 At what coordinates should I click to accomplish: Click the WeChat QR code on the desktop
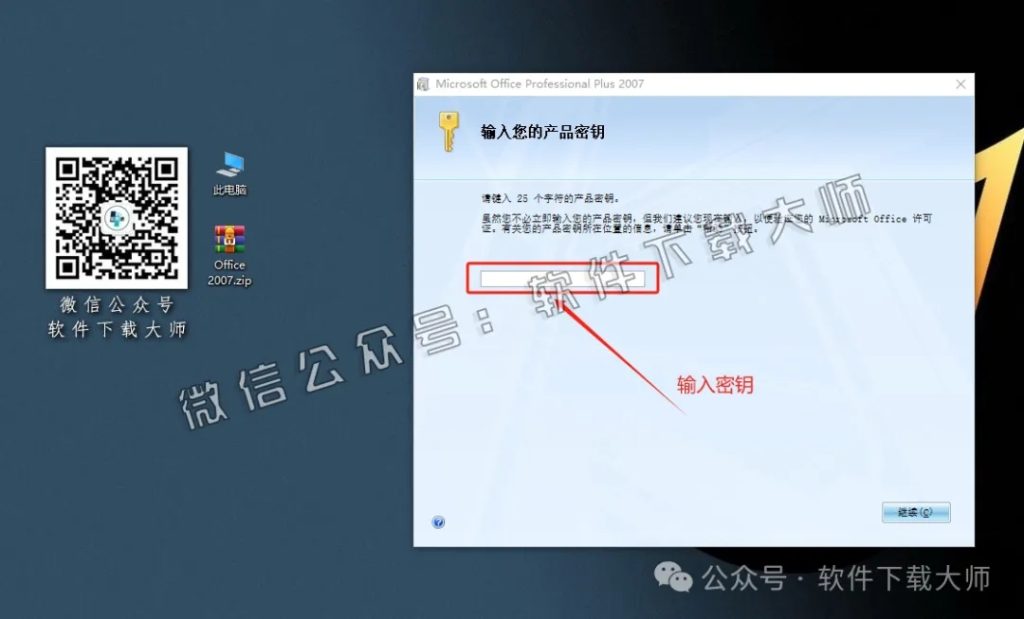pos(116,218)
